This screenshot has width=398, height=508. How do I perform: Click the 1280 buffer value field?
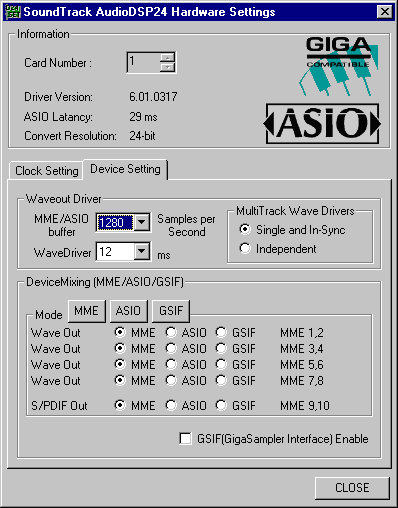point(115,222)
